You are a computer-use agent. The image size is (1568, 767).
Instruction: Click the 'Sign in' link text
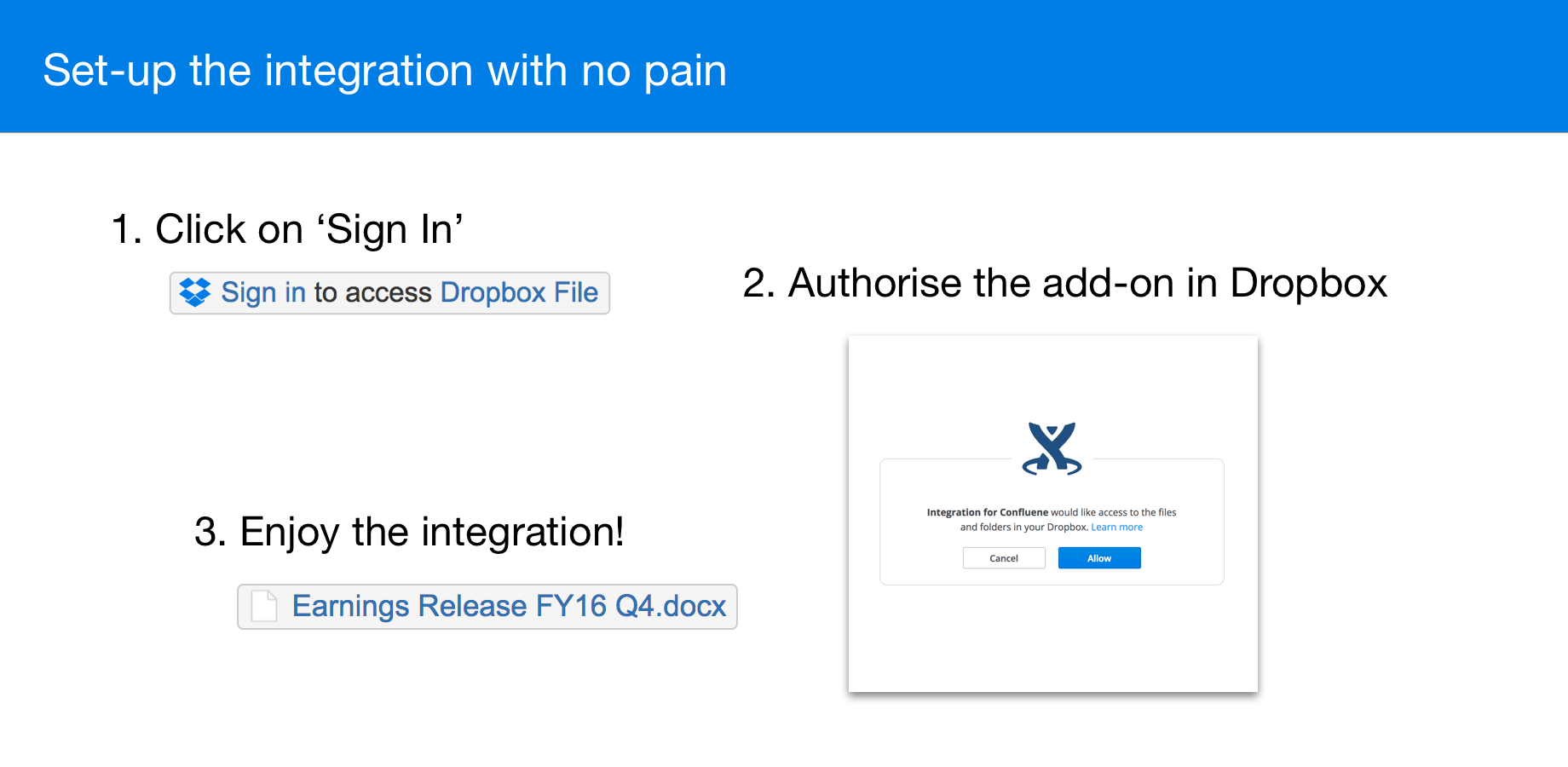(263, 292)
